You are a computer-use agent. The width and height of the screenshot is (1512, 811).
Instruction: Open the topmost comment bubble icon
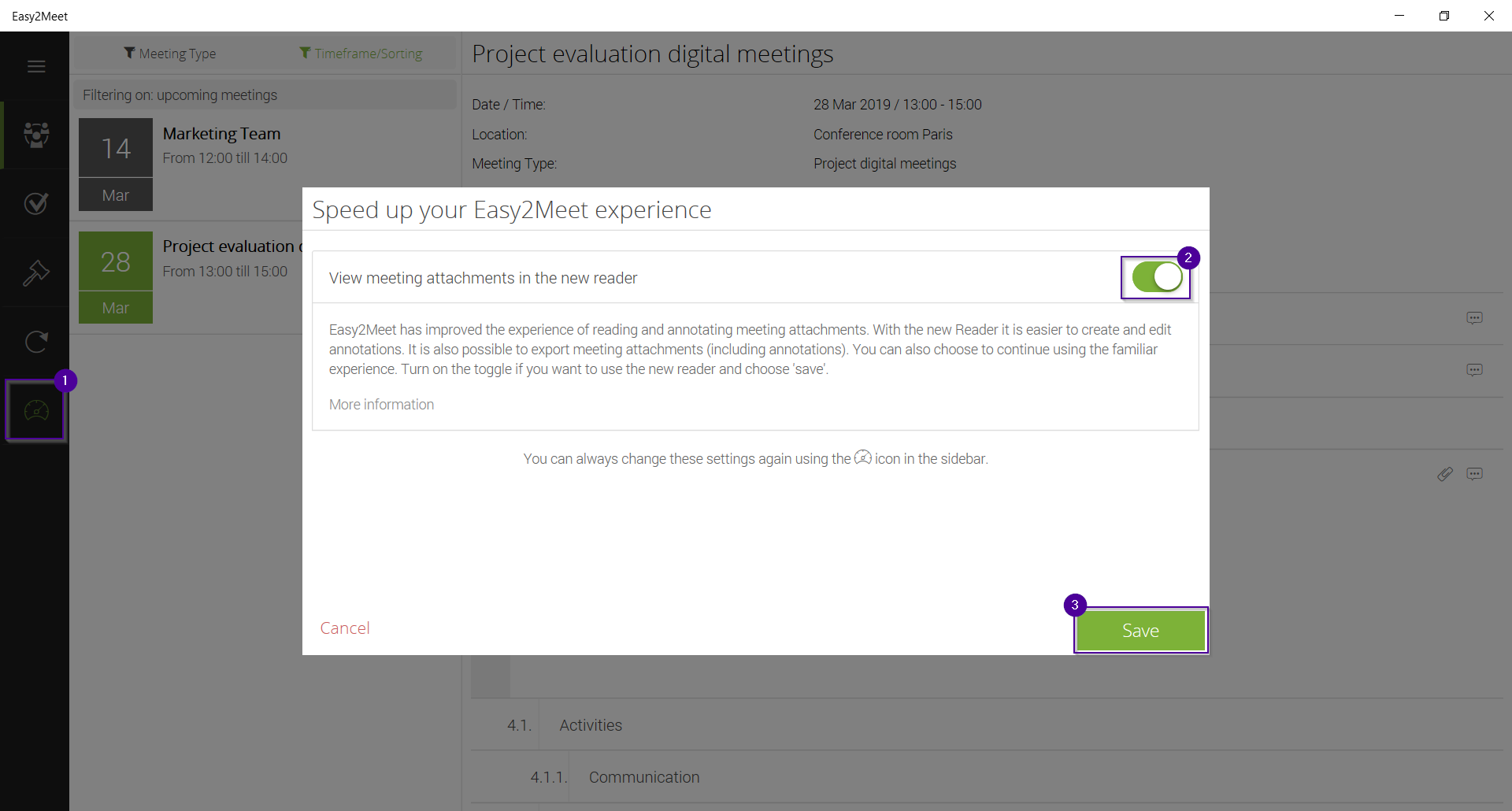tap(1474, 318)
